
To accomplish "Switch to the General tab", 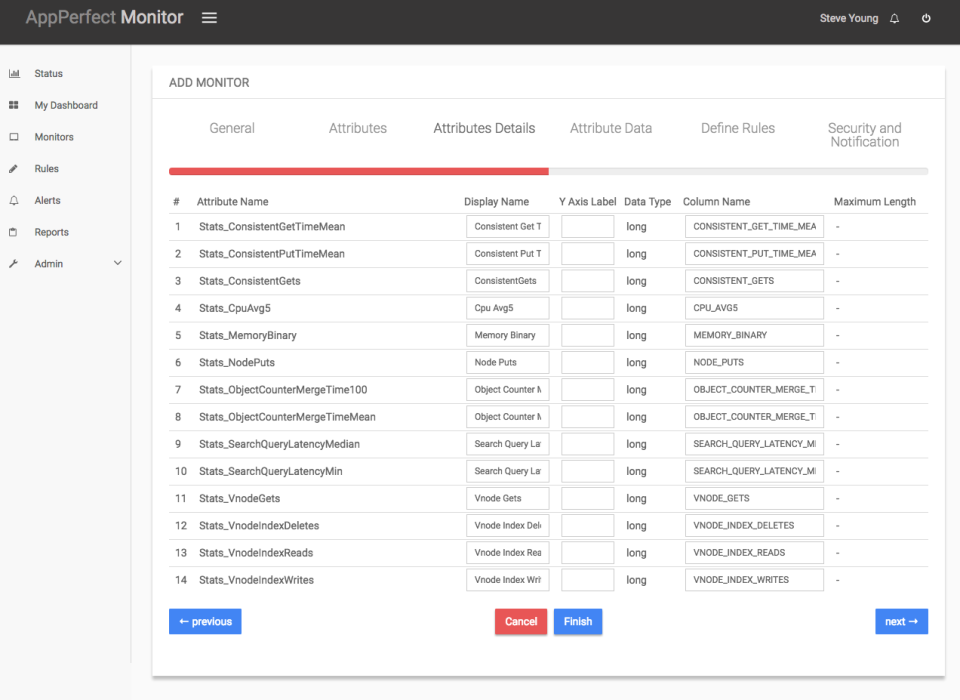I will click(231, 128).
